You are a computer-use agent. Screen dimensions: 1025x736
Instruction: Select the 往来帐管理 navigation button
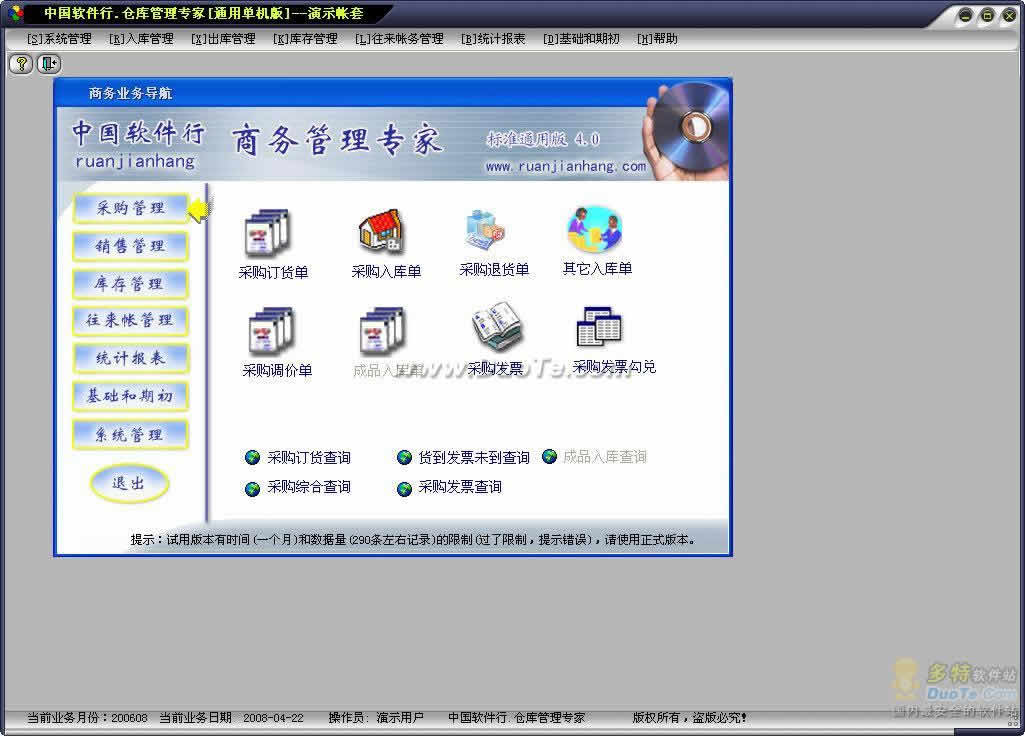click(x=131, y=321)
